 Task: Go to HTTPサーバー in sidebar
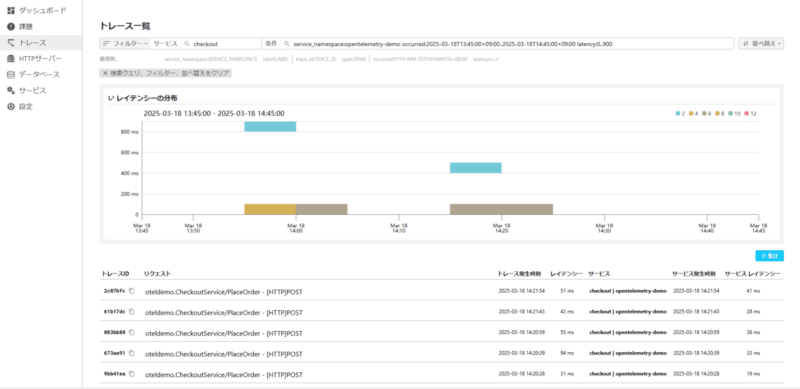pyautogui.click(x=41, y=59)
